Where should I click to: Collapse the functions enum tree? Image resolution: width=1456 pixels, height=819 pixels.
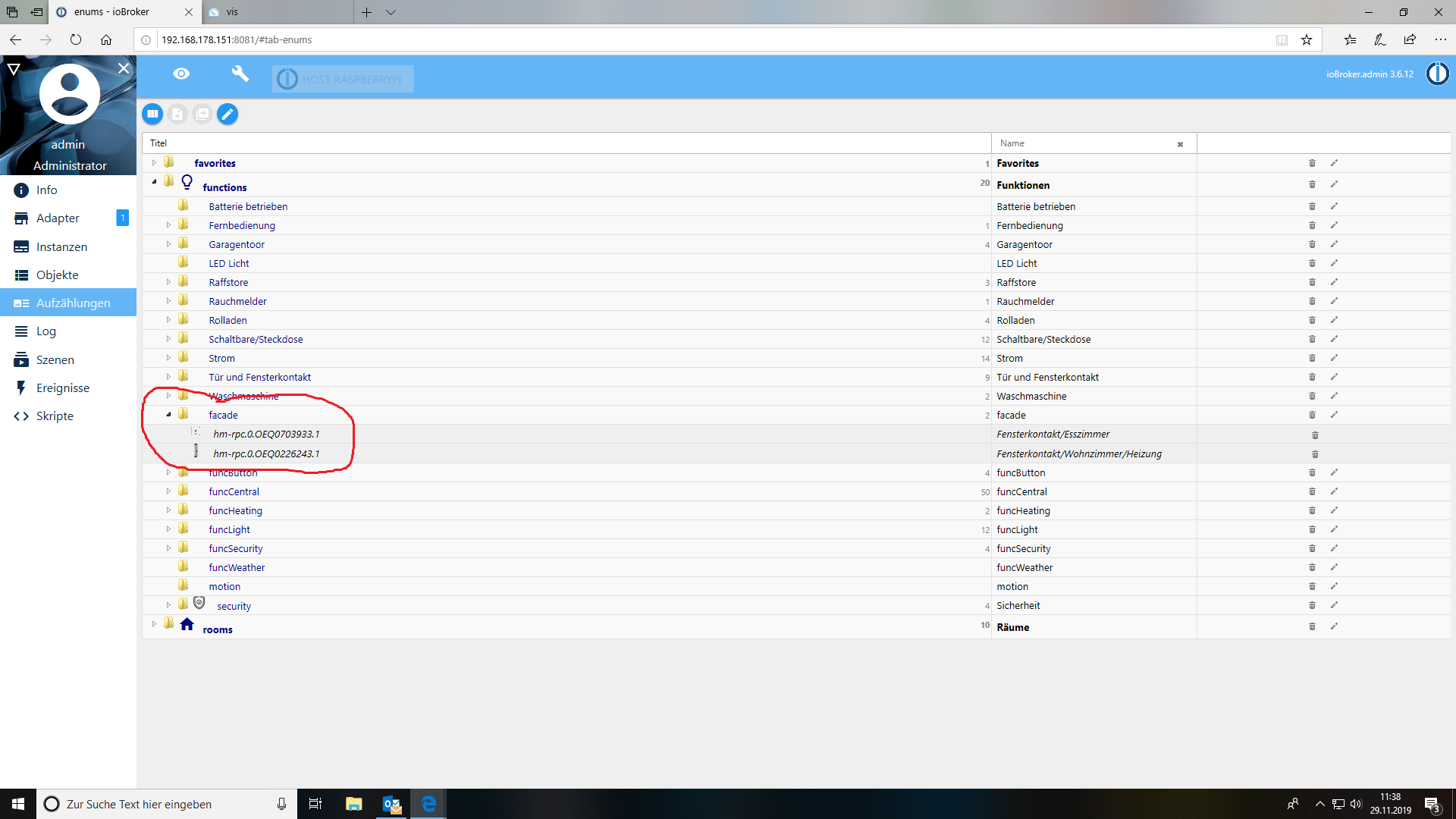pos(154,181)
